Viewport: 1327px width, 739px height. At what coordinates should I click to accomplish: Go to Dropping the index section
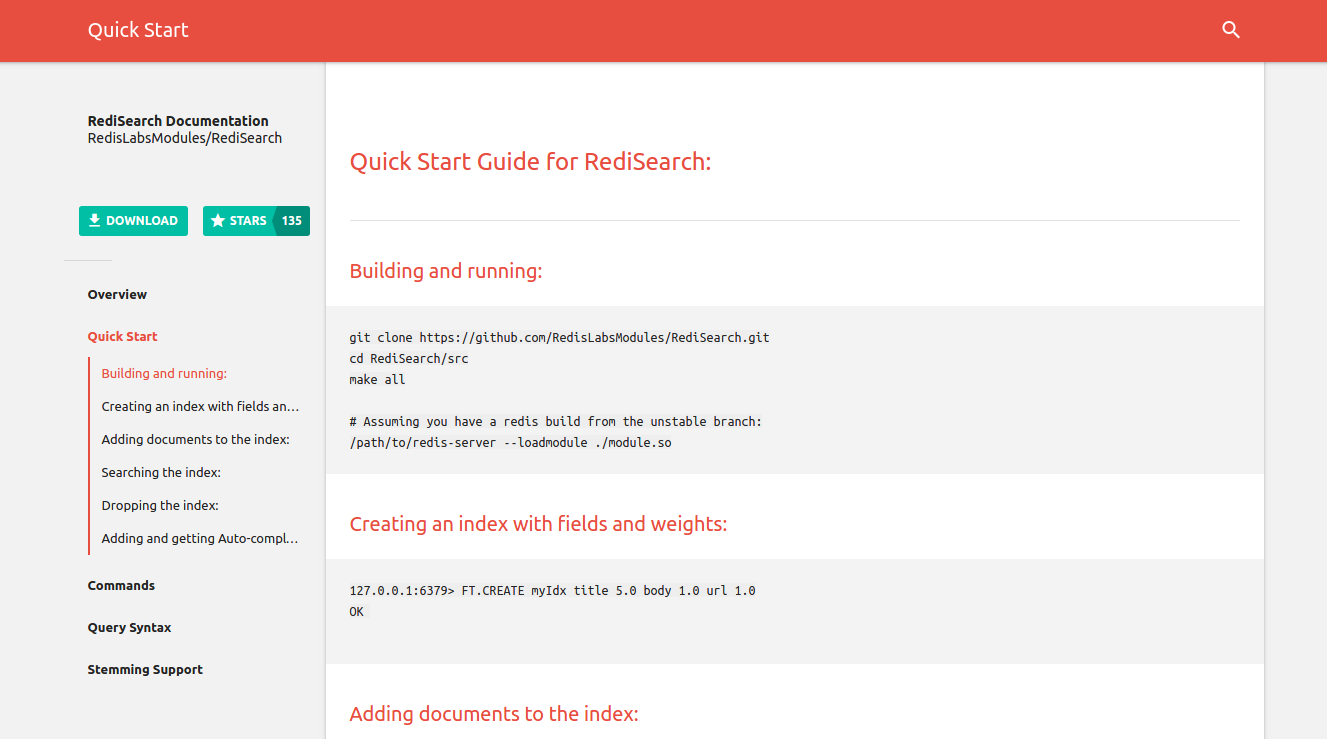[x=160, y=506]
